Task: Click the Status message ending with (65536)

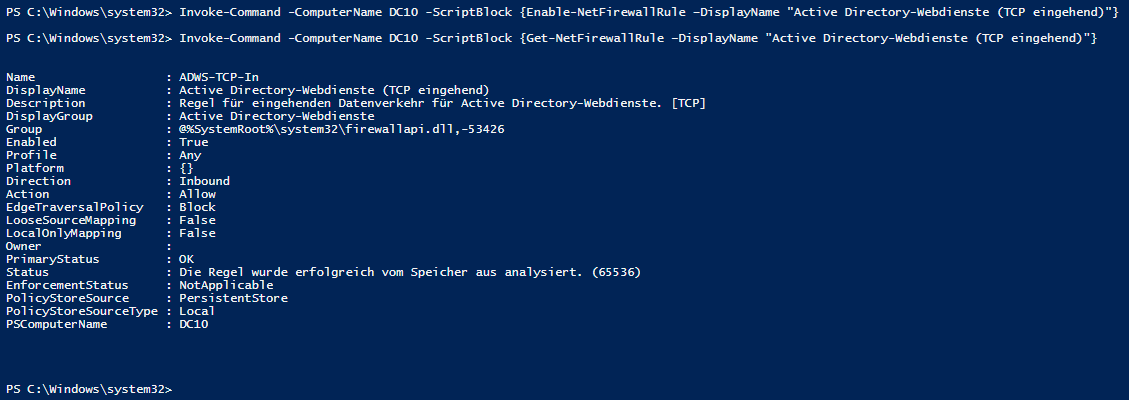Action: [410, 272]
